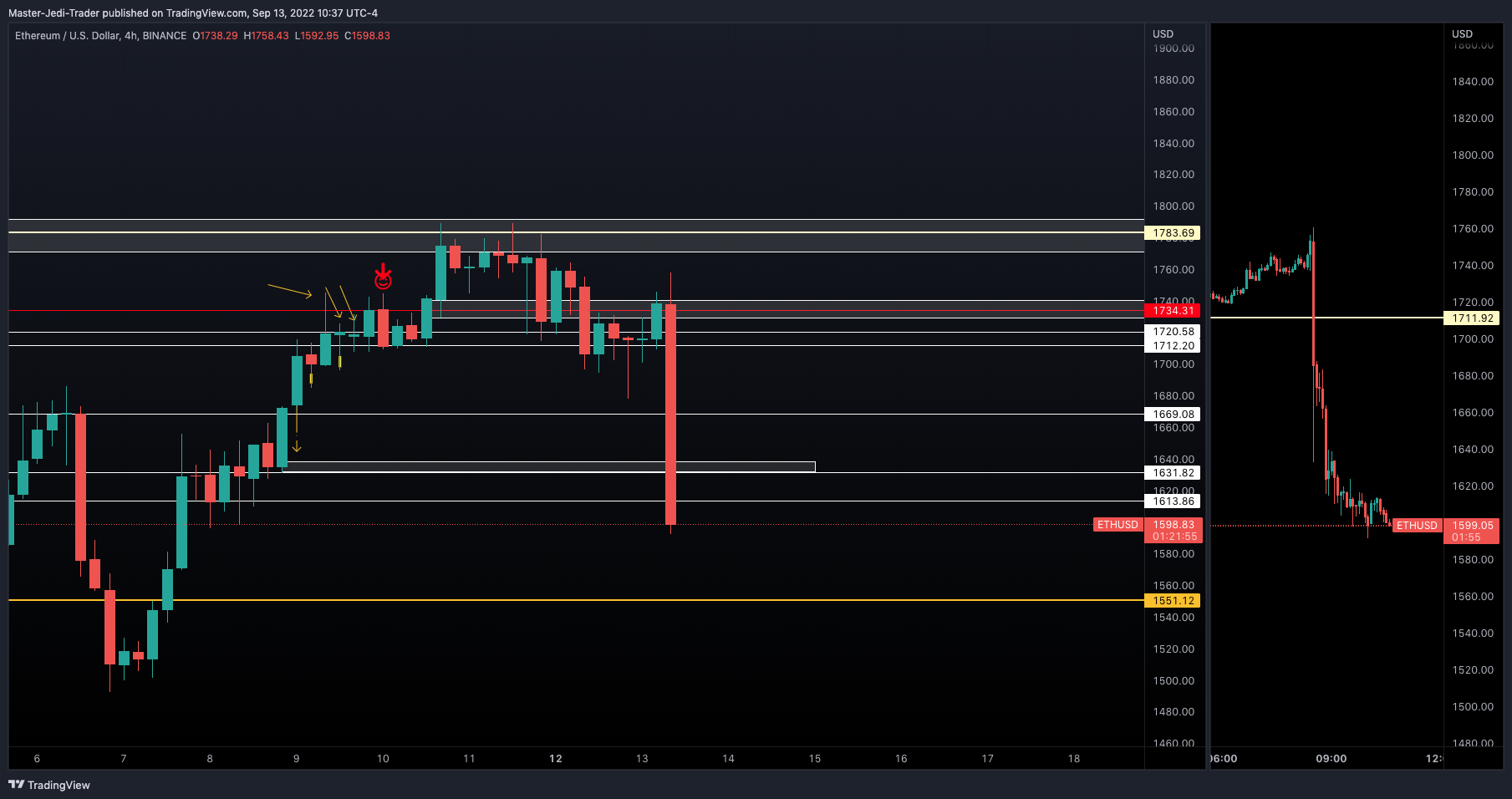Click date 13 on the time axis
The image size is (1512, 799).
(x=642, y=759)
